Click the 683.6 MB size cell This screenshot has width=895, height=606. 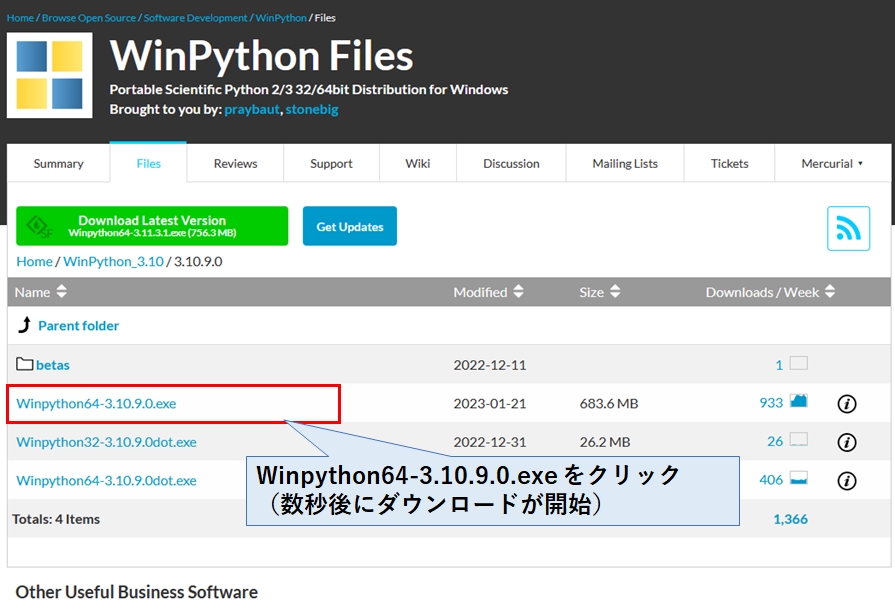tap(608, 403)
